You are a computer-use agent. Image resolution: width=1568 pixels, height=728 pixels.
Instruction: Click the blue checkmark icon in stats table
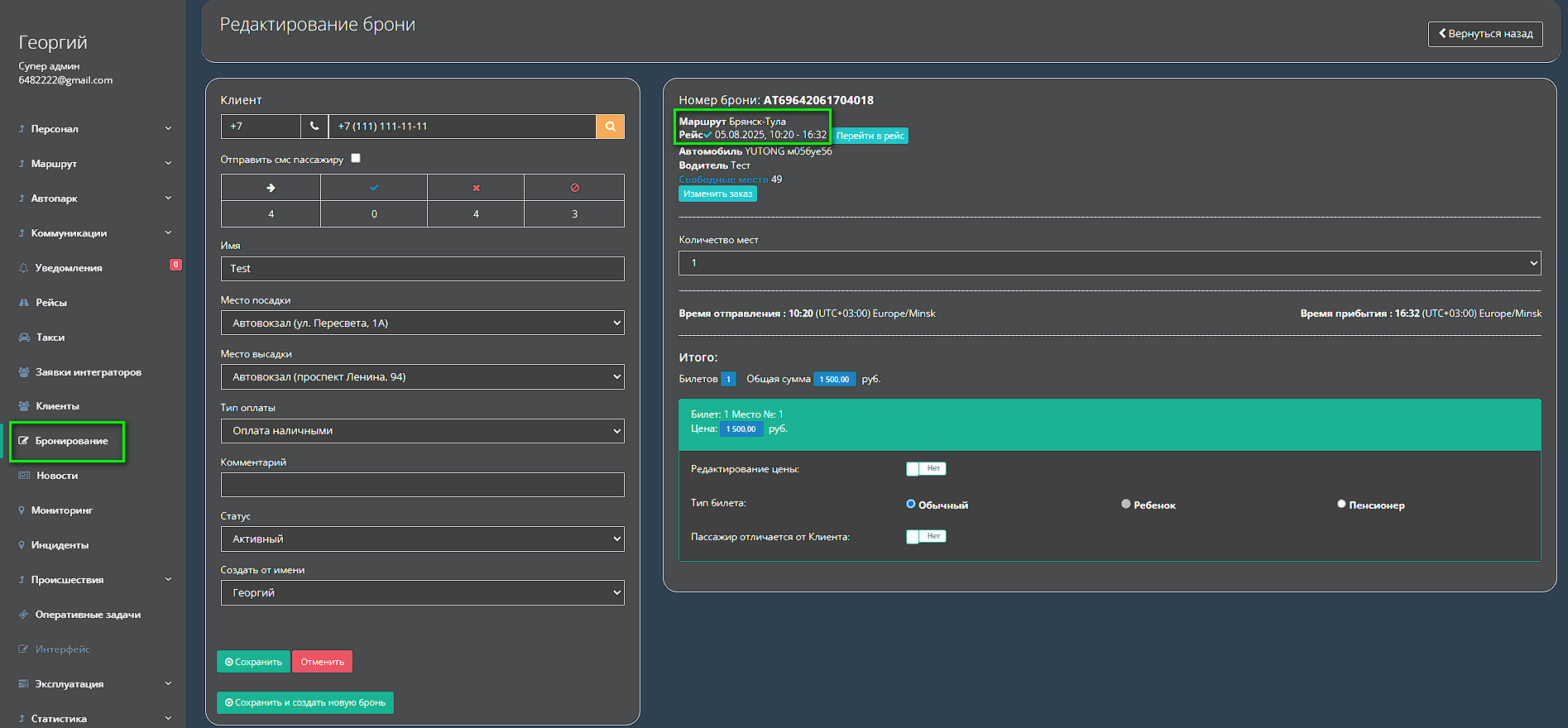tap(374, 188)
